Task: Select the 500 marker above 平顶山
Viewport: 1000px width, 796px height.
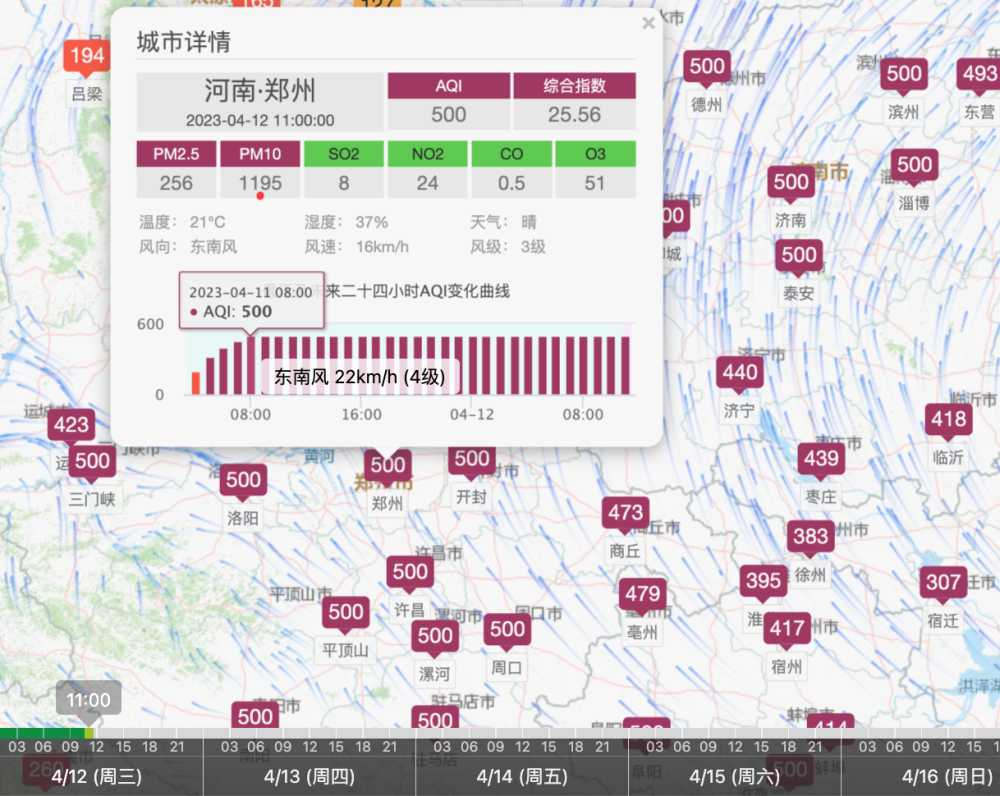Action: pos(346,612)
